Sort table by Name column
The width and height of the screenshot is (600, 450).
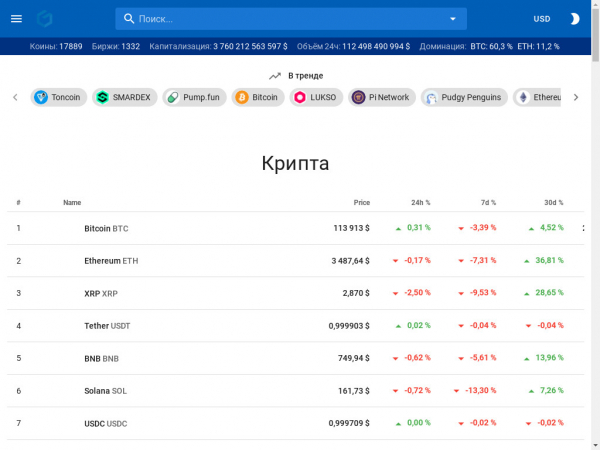click(x=72, y=202)
